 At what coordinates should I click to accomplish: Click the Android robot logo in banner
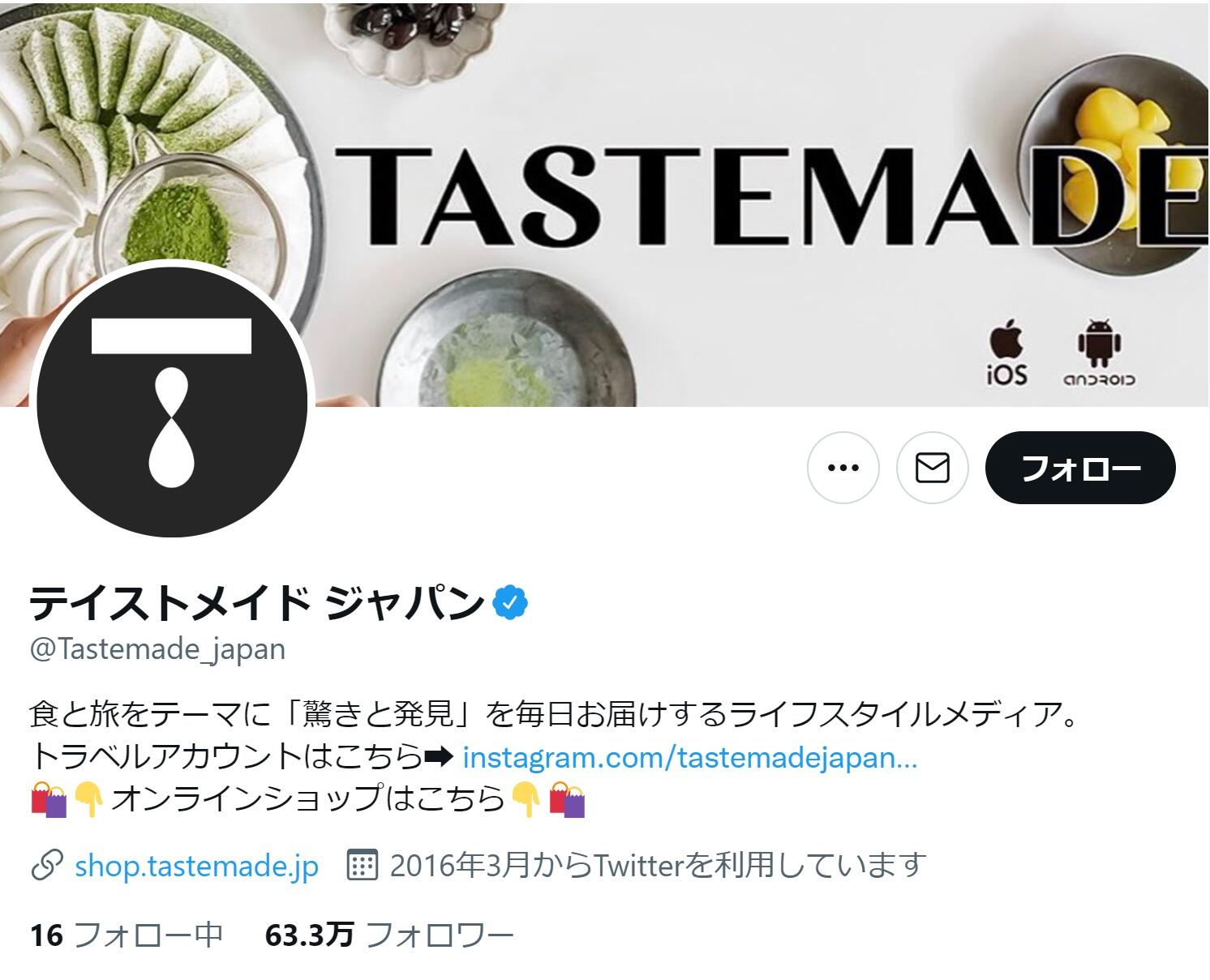[1100, 353]
